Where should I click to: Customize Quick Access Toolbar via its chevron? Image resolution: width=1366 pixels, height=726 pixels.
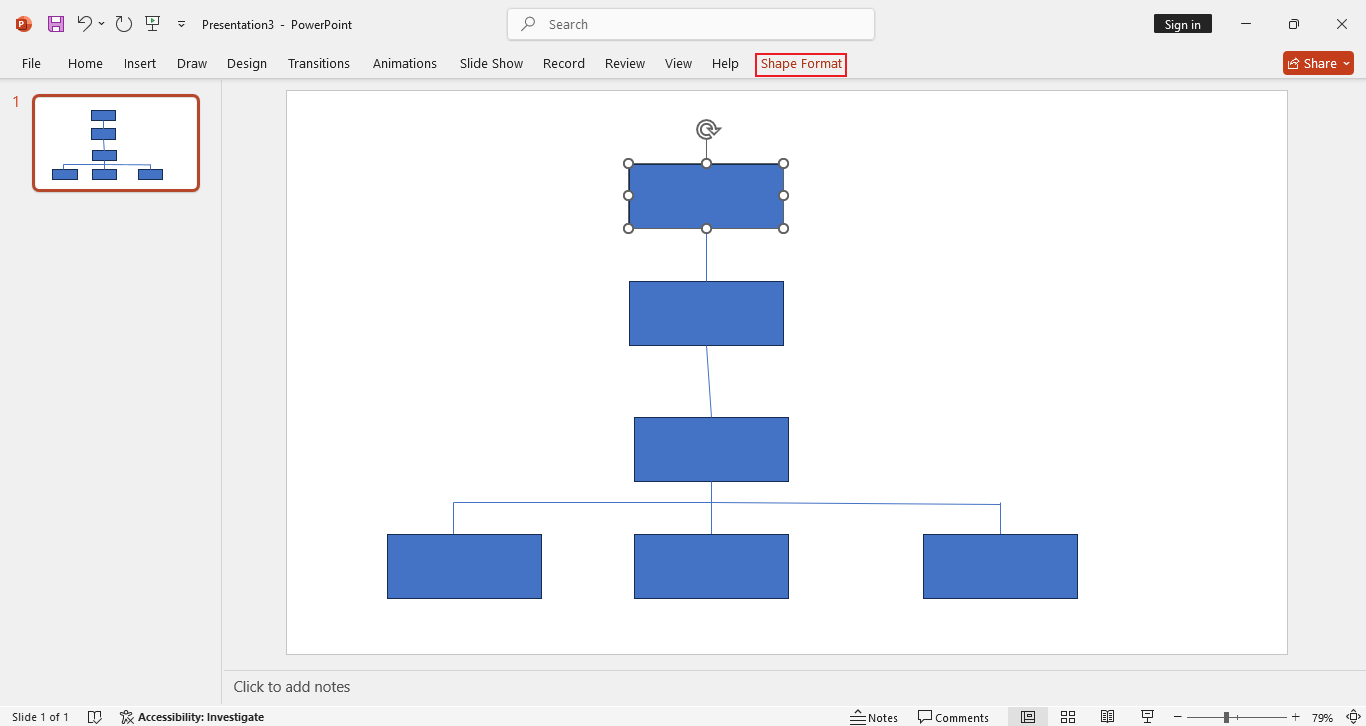point(181,23)
